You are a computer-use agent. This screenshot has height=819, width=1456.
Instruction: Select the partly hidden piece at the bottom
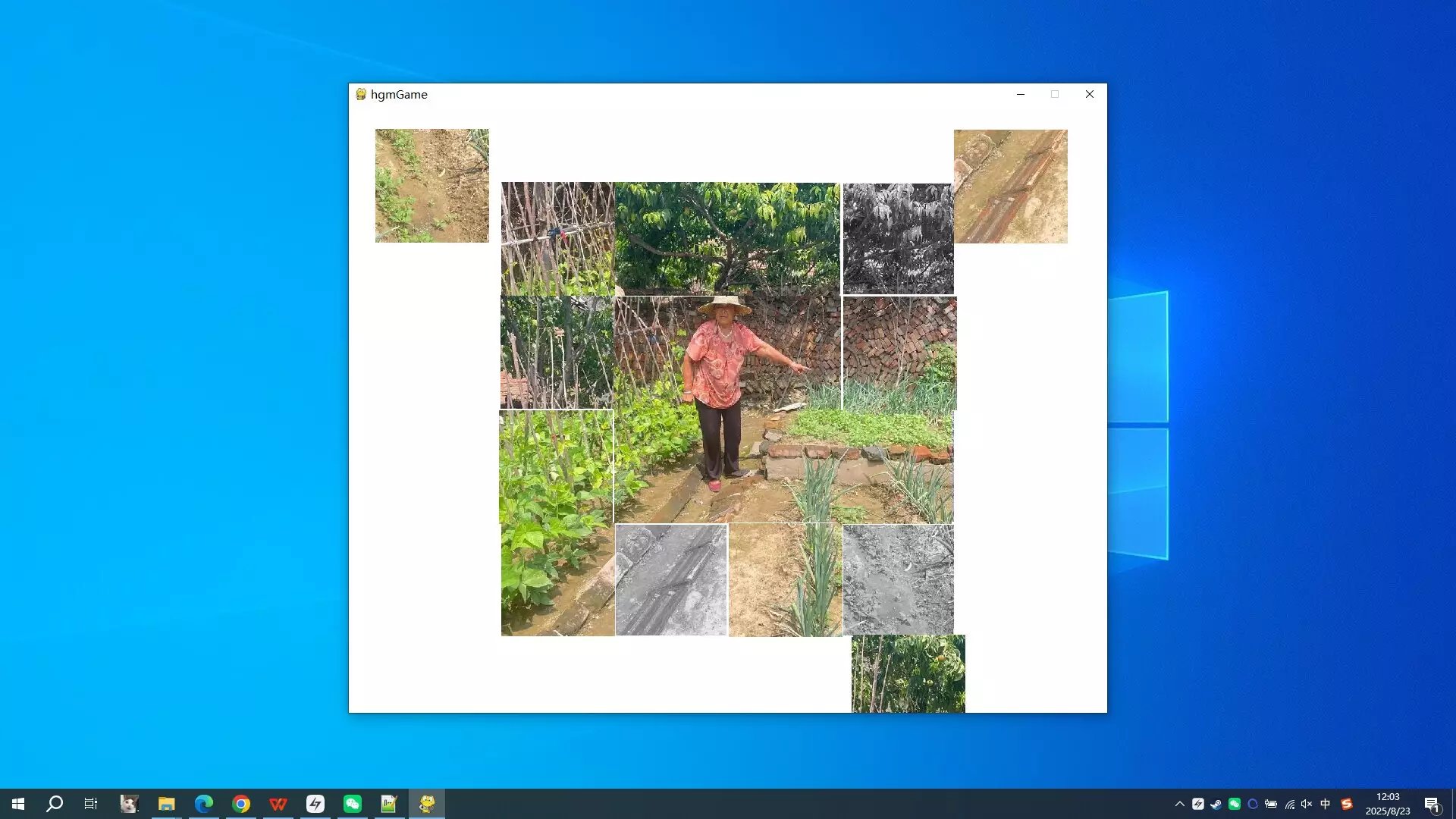click(x=908, y=673)
